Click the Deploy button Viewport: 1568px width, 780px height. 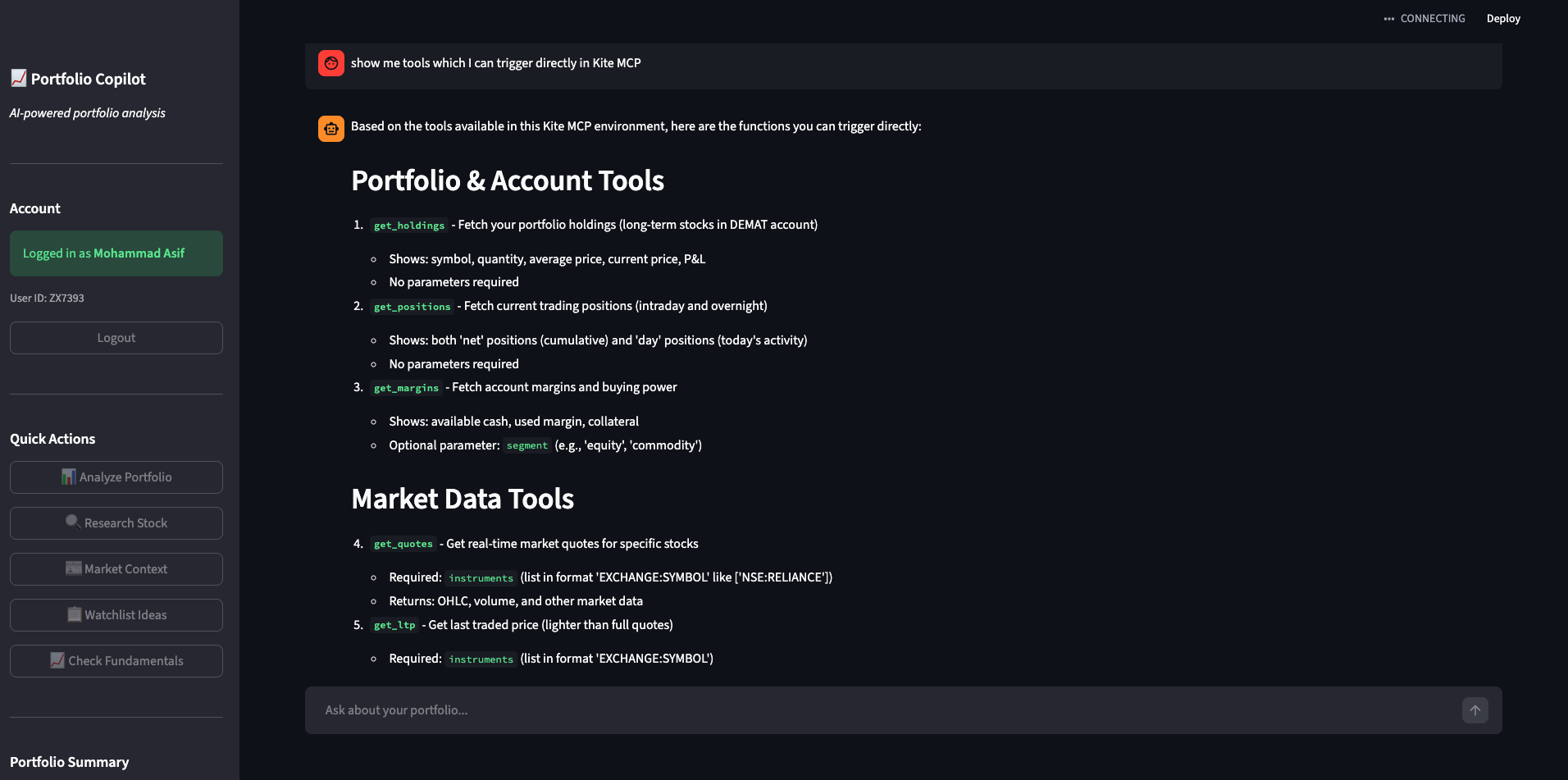click(x=1503, y=18)
